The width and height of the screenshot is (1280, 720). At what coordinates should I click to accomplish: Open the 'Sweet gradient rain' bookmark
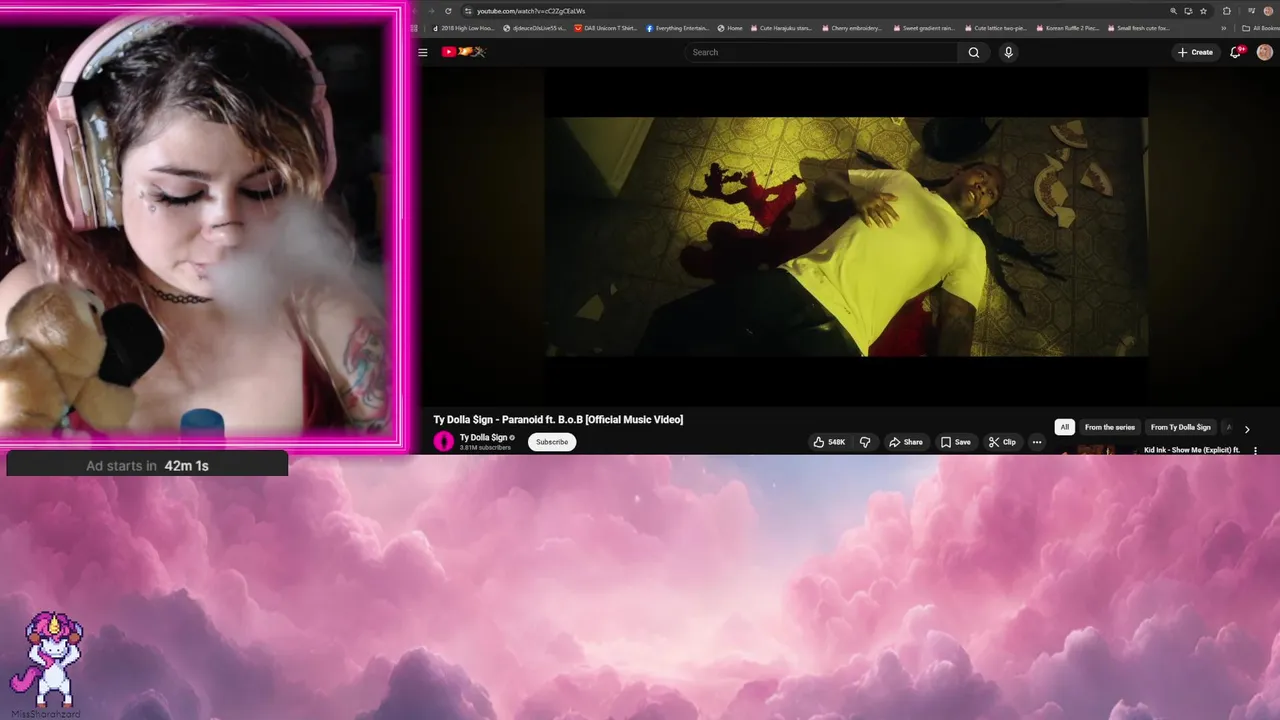coord(923,28)
